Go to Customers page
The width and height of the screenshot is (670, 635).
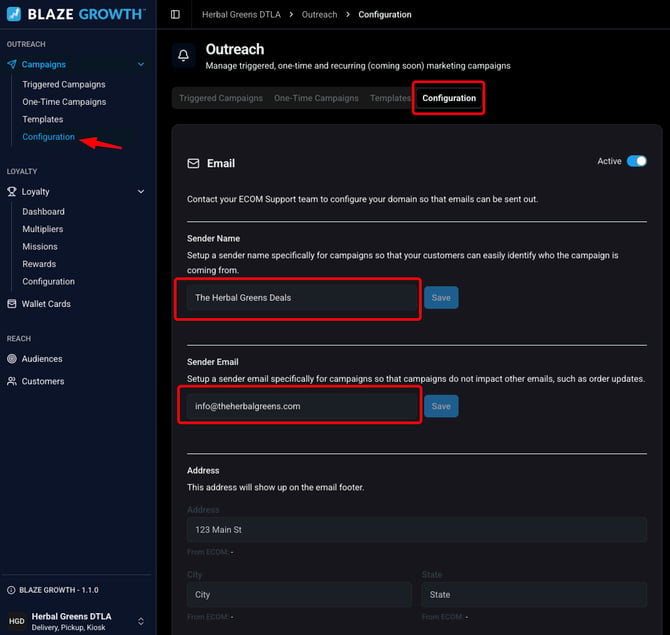click(43, 381)
